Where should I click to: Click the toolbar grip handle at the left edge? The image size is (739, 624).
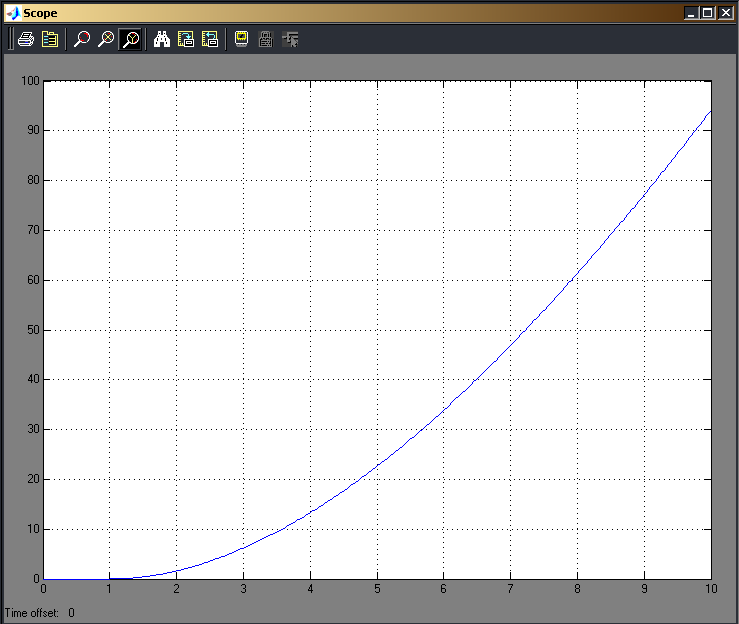tap(10, 39)
